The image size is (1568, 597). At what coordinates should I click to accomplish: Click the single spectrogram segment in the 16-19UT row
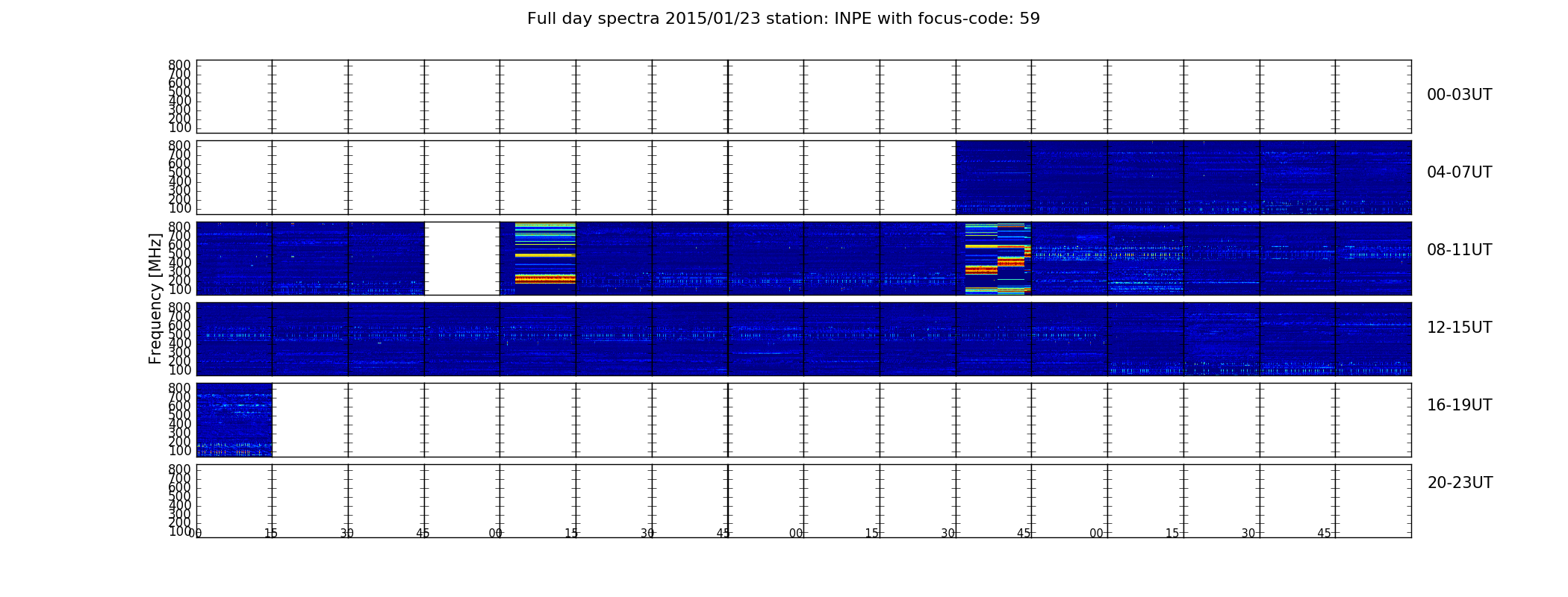(234, 420)
